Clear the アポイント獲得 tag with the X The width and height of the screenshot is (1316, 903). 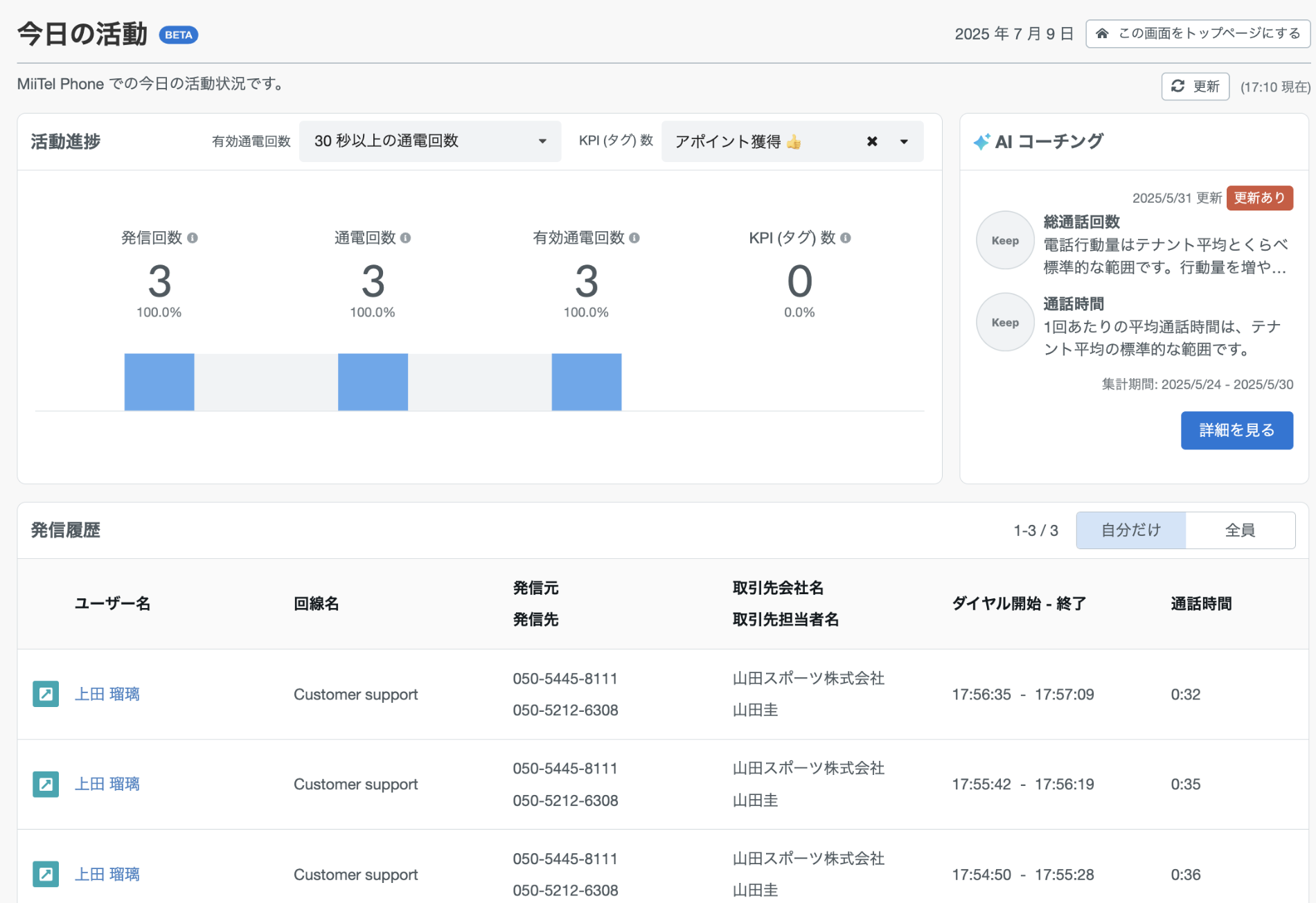point(872,141)
